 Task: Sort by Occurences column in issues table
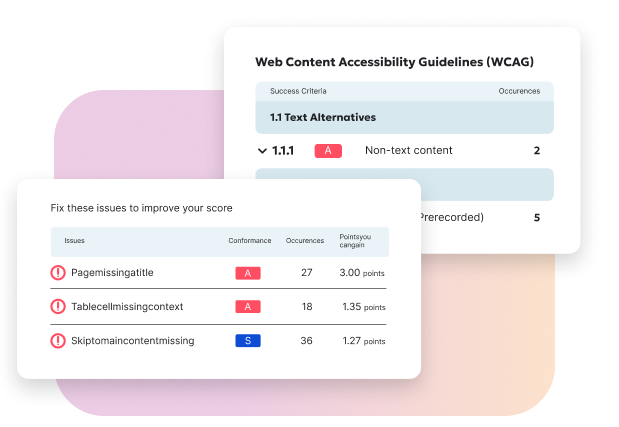305,241
